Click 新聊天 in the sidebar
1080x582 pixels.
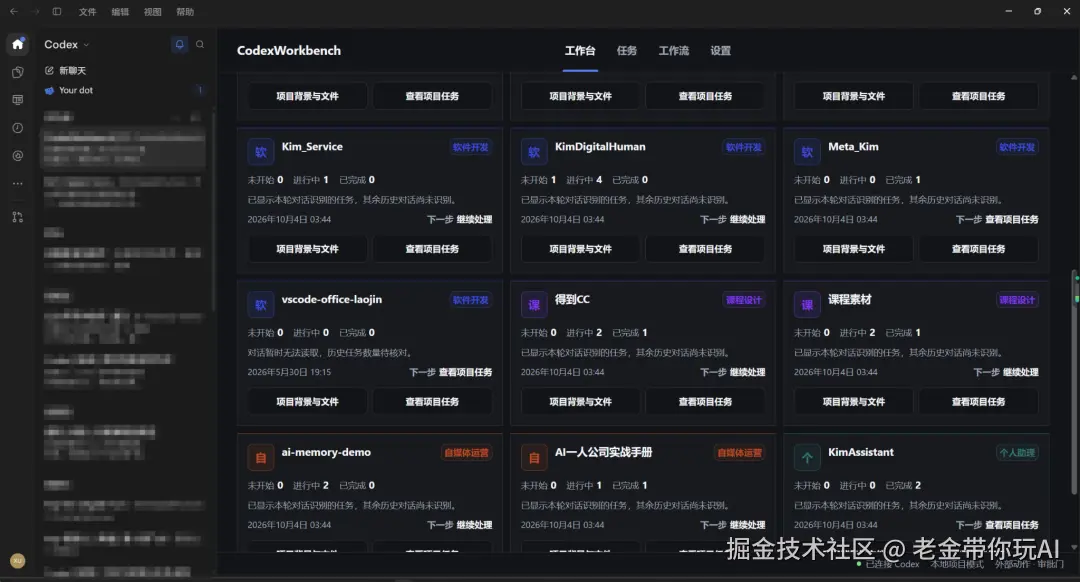(72, 70)
